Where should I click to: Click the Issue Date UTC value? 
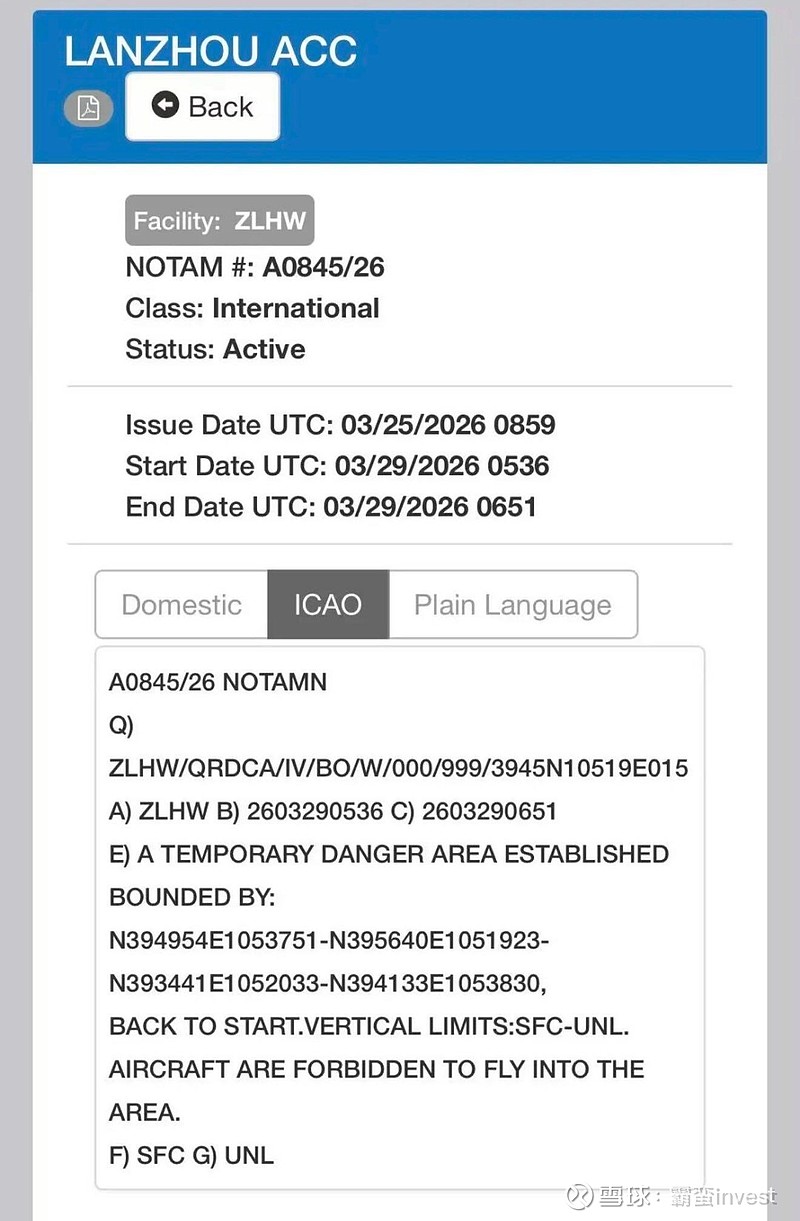tap(447, 425)
